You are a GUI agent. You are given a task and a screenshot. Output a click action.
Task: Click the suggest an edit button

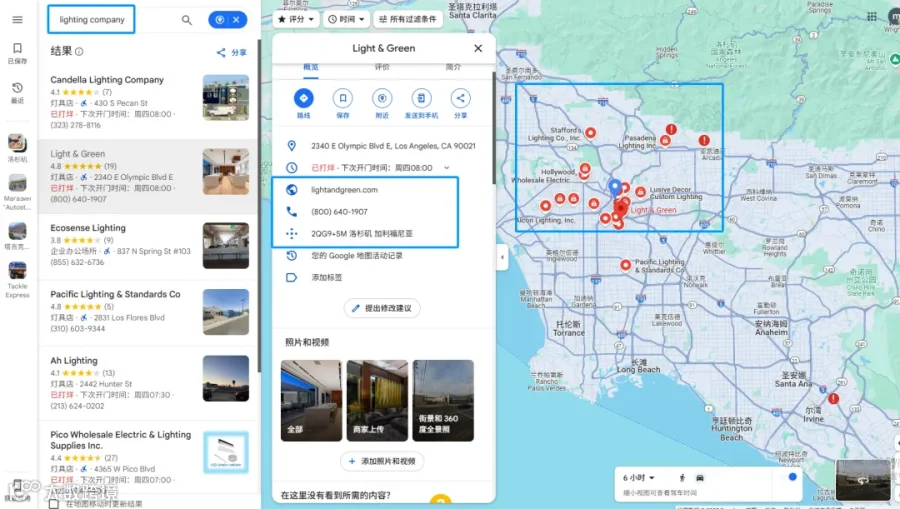[x=382, y=308]
